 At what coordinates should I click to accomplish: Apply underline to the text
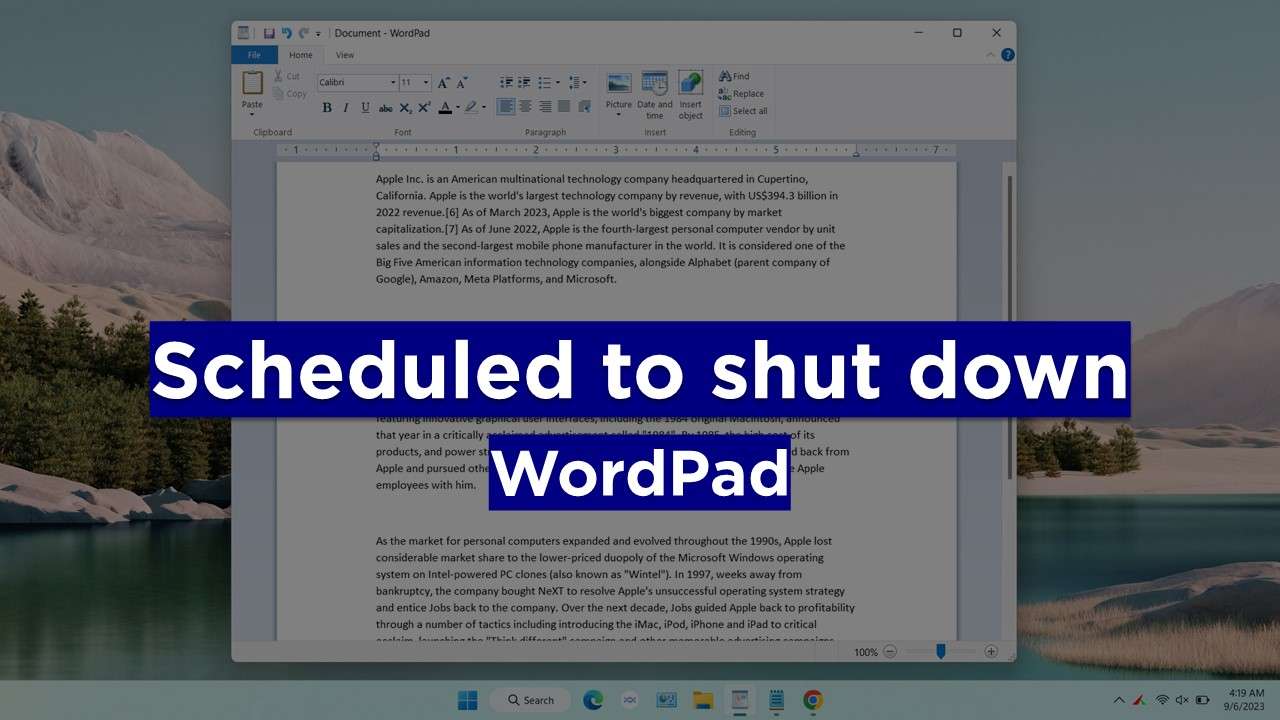tap(366, 107)
